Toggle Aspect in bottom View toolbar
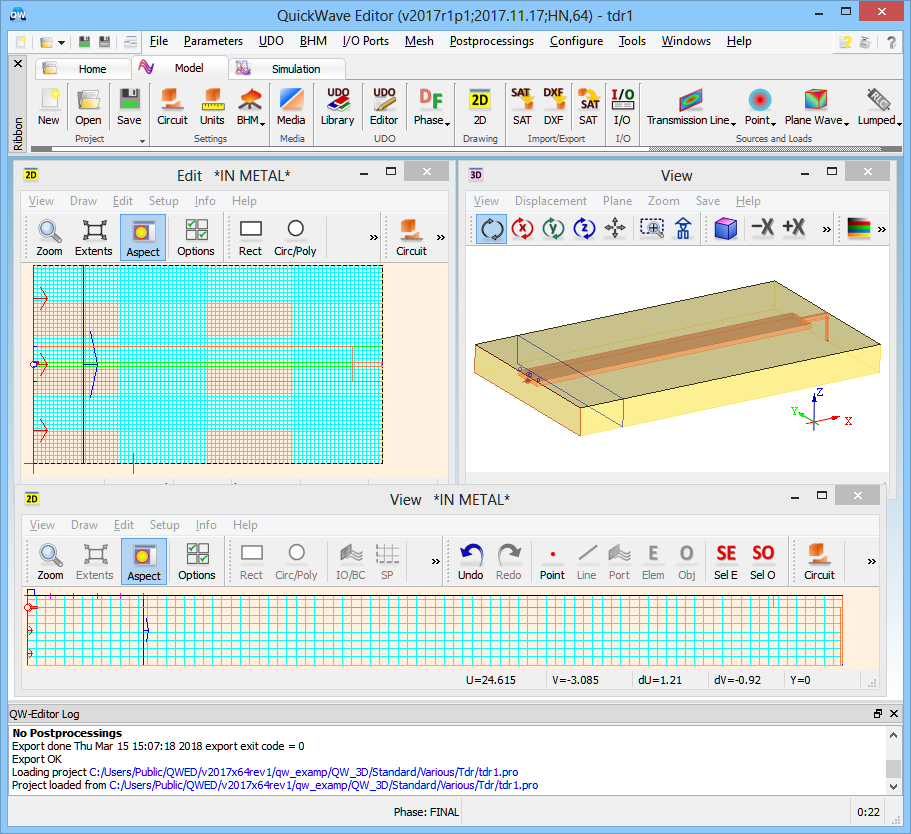 tap(144, 562)
